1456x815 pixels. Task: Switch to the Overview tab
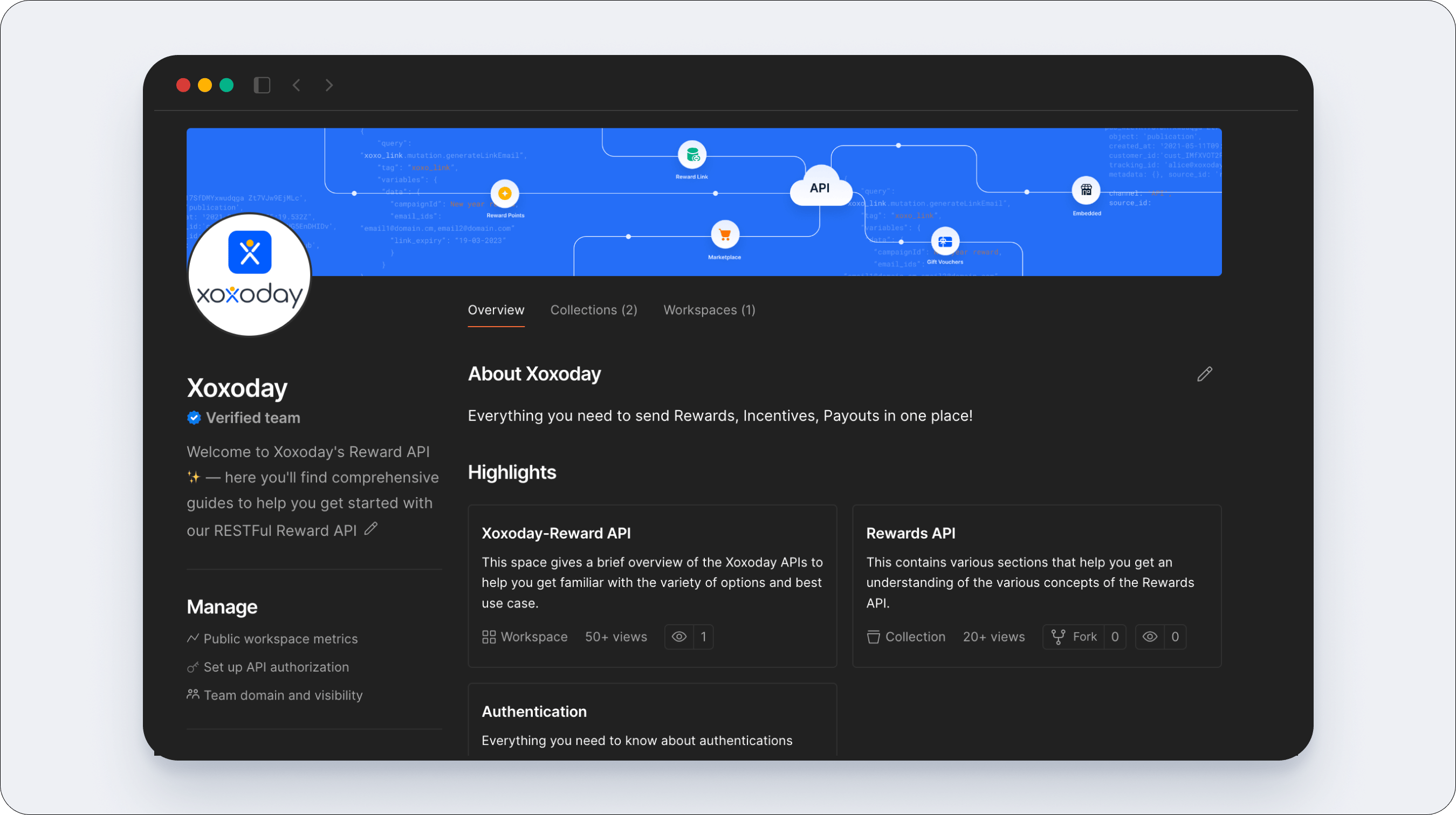click(x=496, y=310)
